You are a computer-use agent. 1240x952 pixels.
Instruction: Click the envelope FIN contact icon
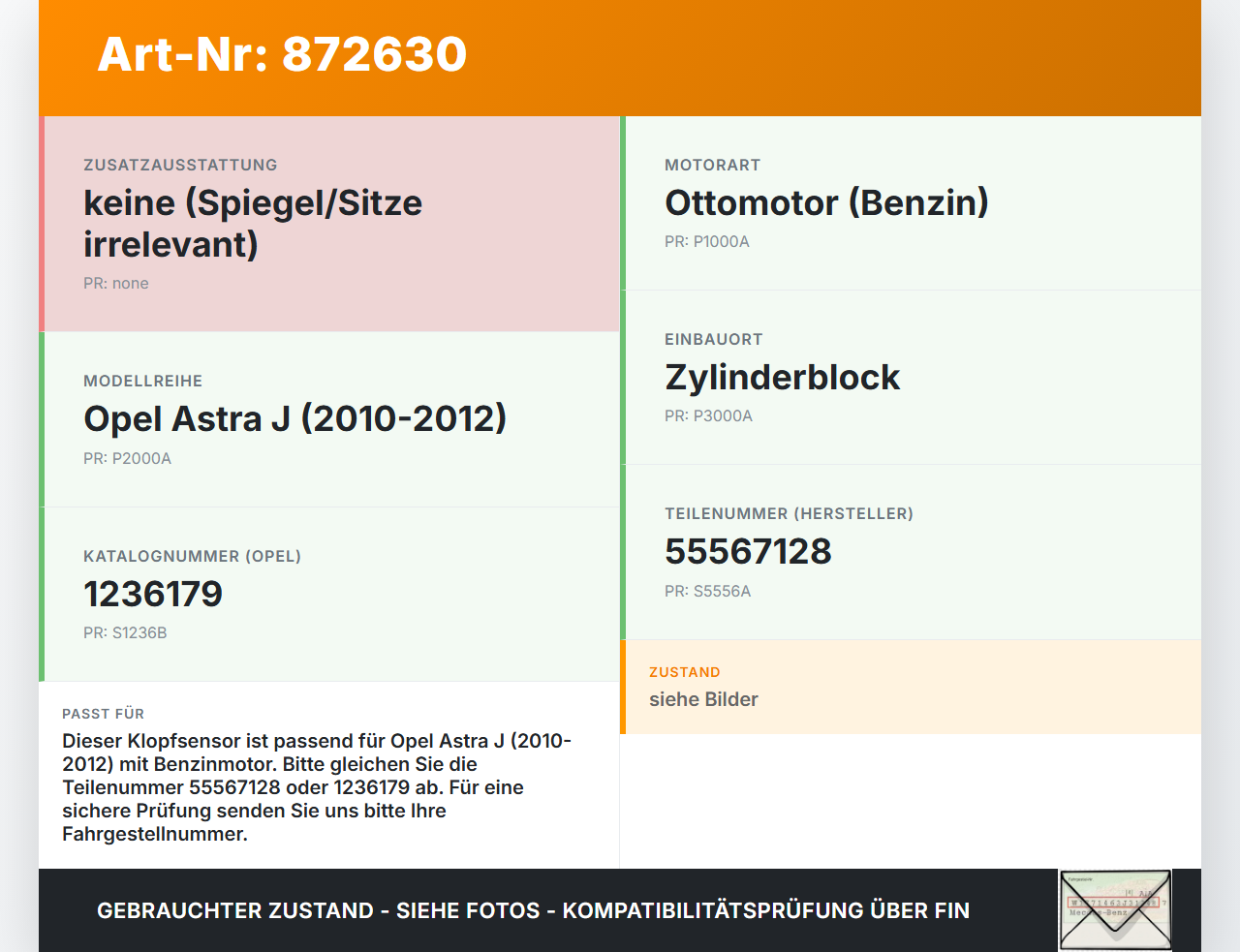[x=1115, y=910]
